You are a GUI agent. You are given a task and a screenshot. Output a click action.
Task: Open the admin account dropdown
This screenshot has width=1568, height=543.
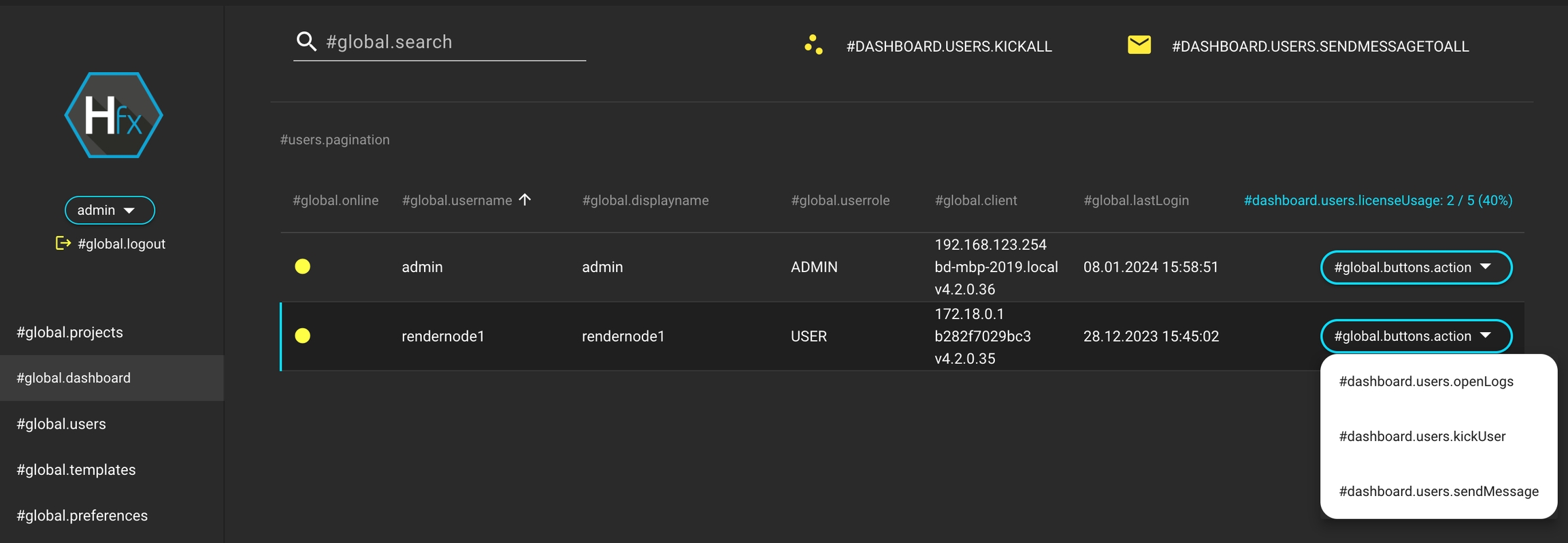pyautogui.click(x=110, y=210)
